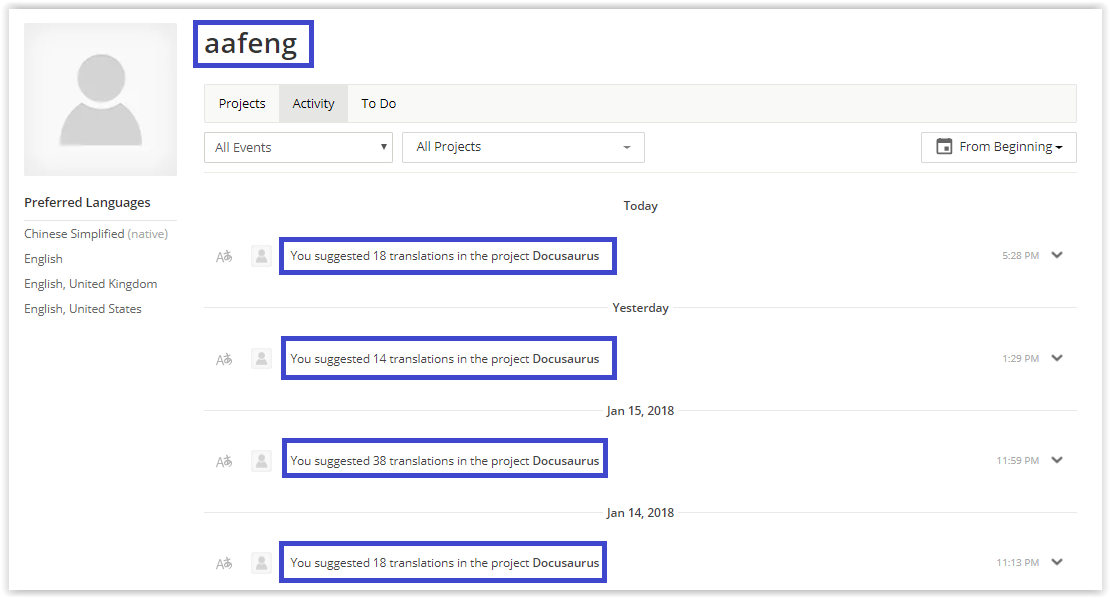The image size is (1110, 598).
Task: Click the 5:28 PM timestamp
Action: (x=1020, y=255)
